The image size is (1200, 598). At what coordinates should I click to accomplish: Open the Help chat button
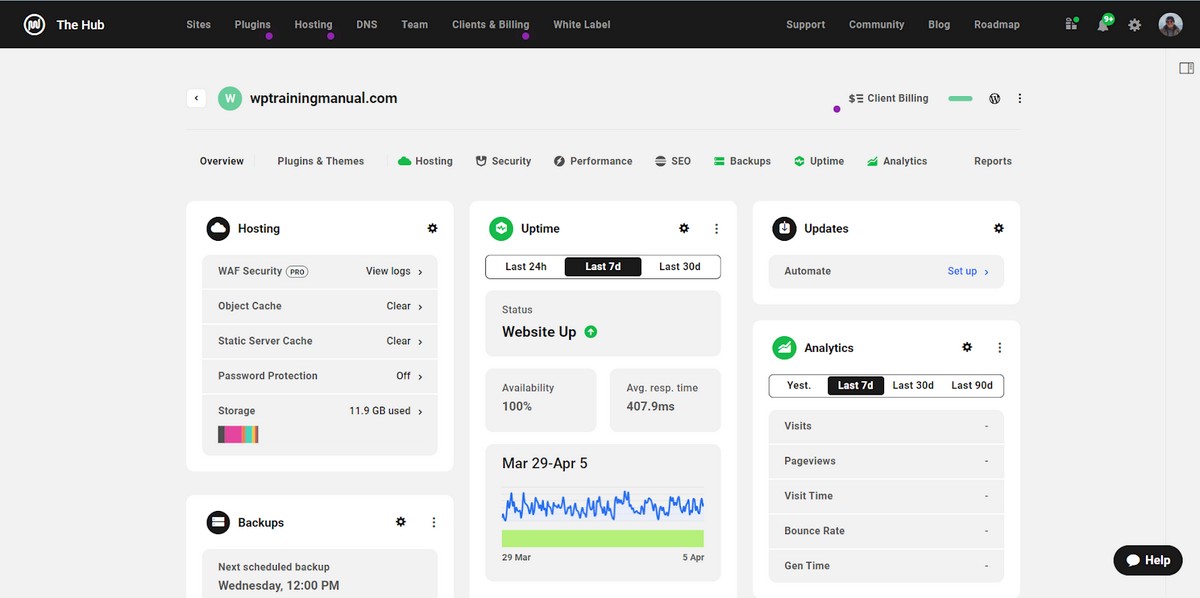(x=1148, y=560)
